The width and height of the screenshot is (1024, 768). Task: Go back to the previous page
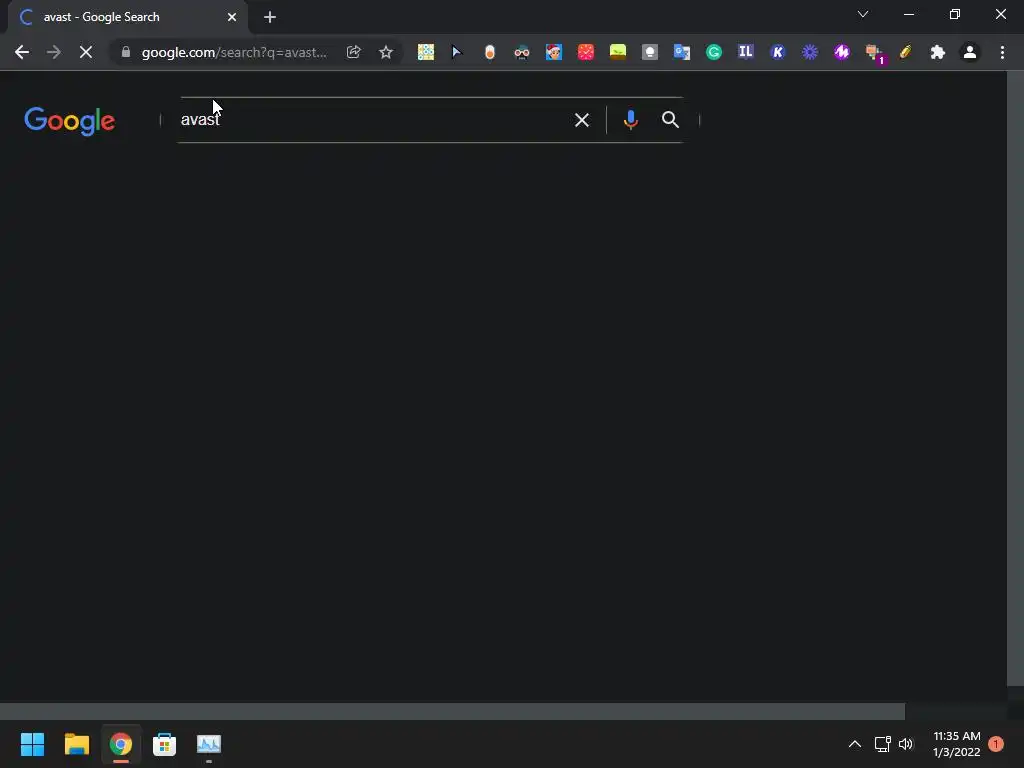tap(22, 52)
